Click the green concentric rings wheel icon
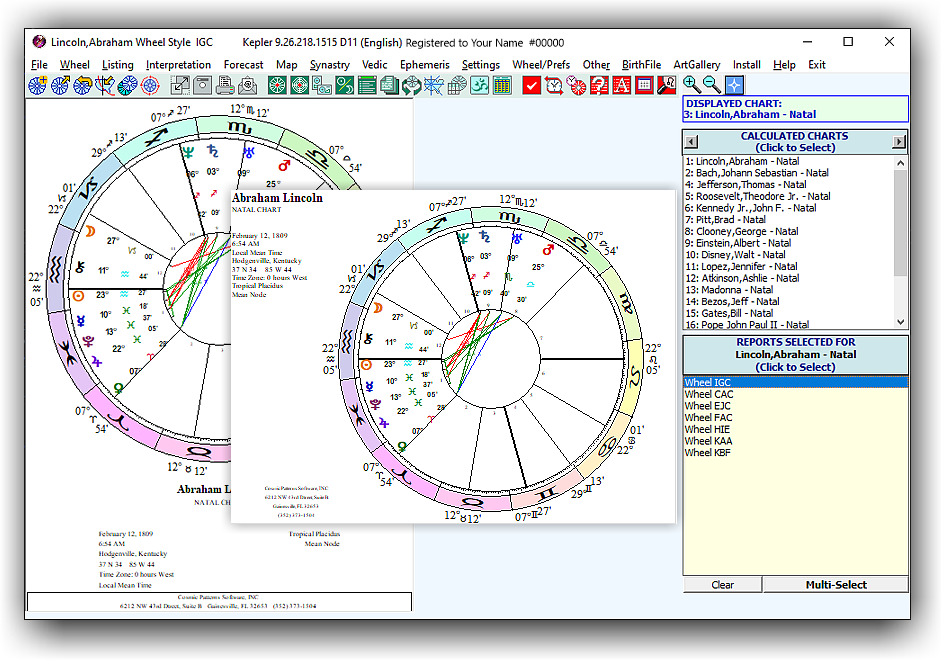The width and height of the screenshot is (941, 660). (299, 86)
